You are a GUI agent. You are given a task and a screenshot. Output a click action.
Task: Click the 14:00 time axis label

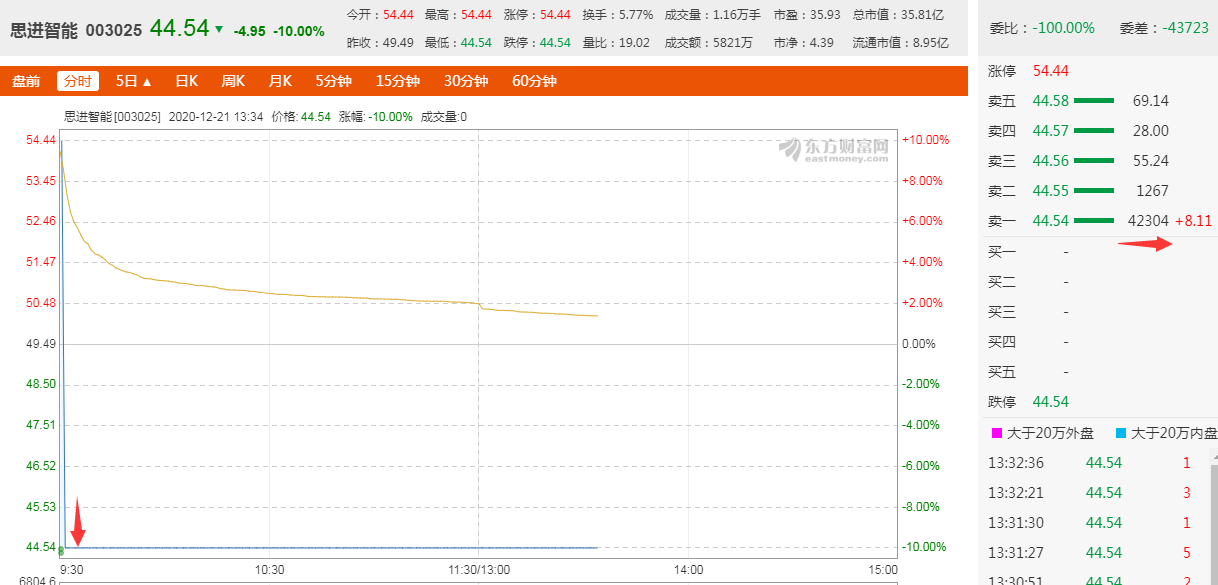(x=688, y=569)
